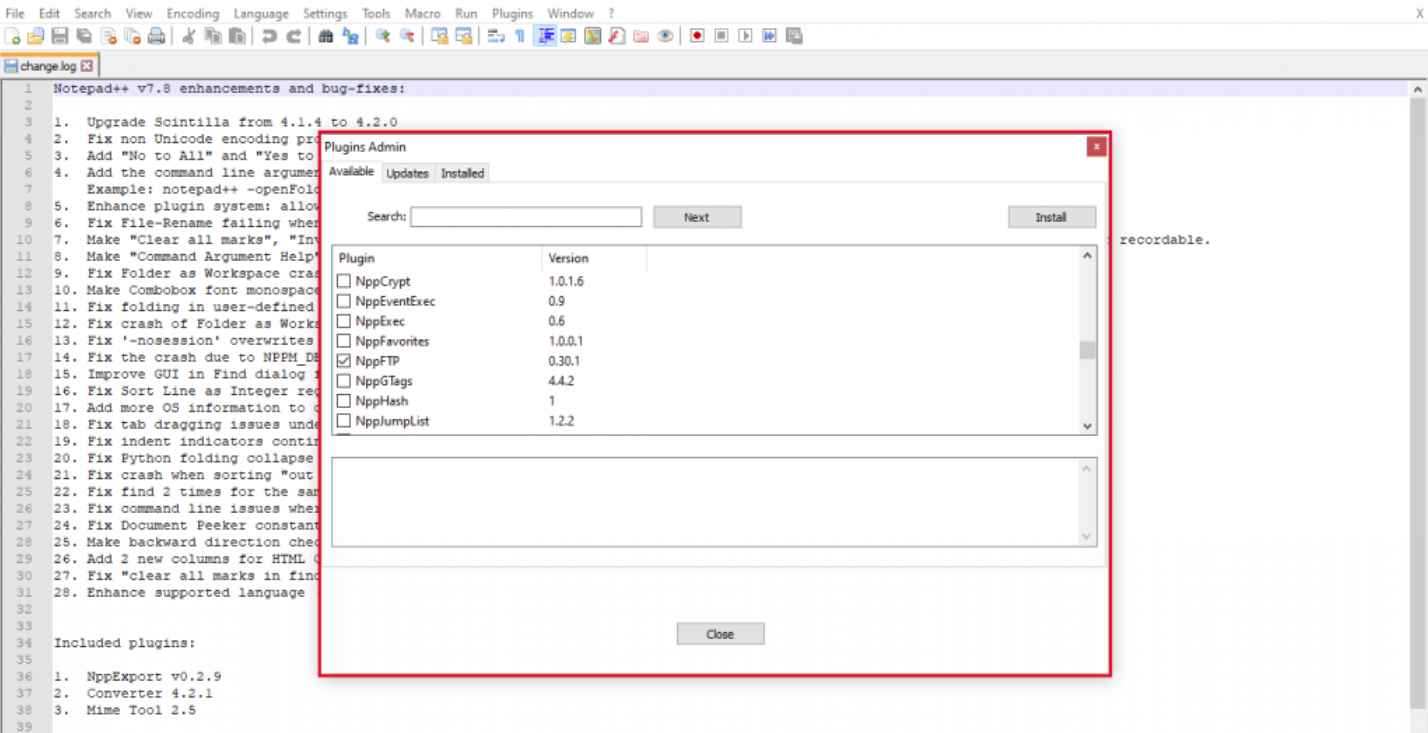Click the Cut scissors icon

point(188,36)
